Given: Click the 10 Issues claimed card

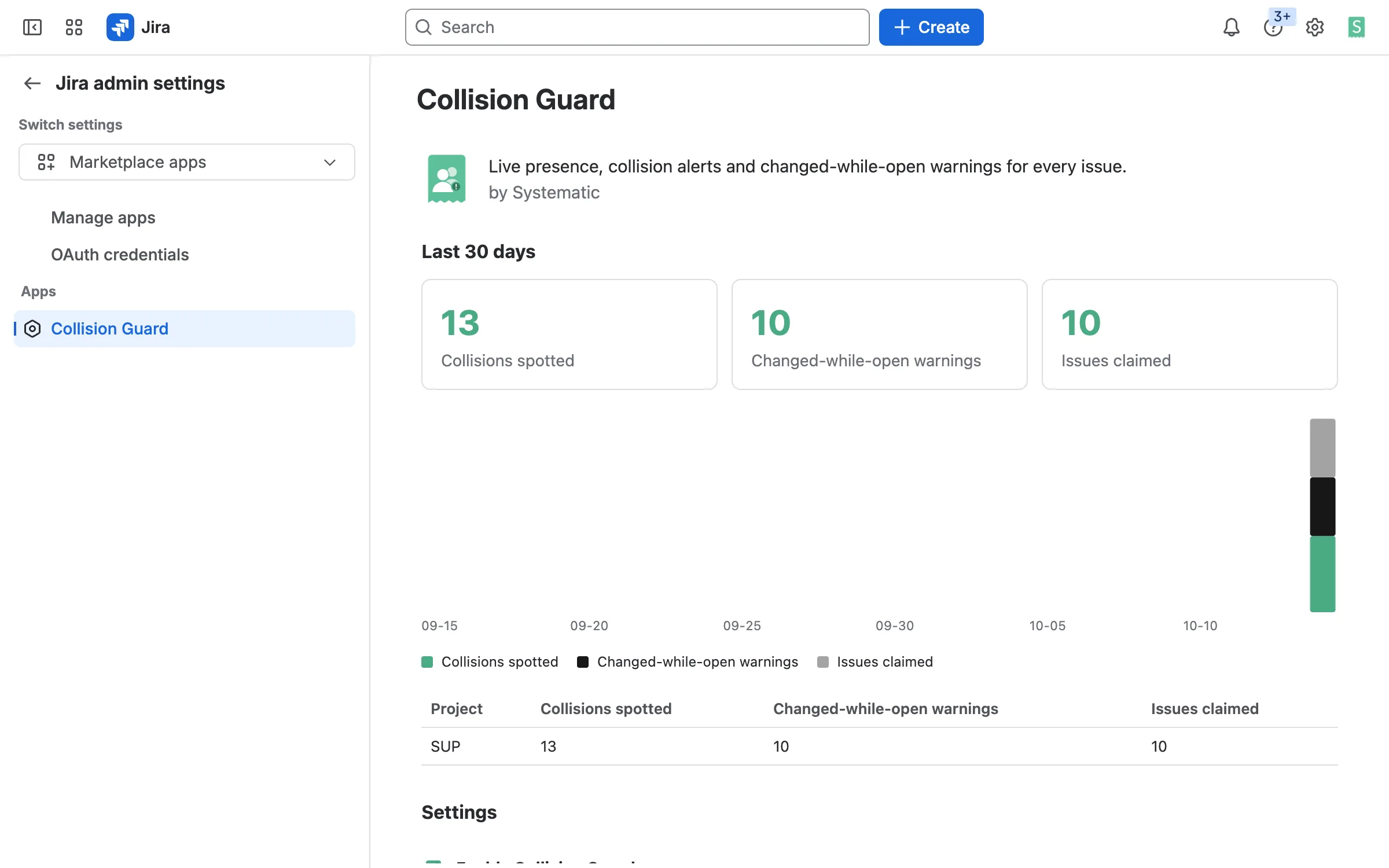Looking at the screenshot, I should pos(1190,334).
